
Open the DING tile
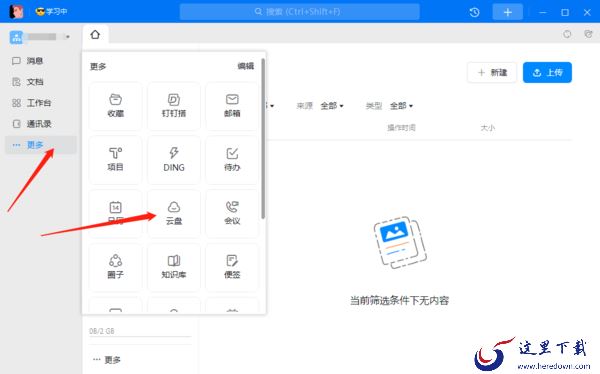[174, 160]
